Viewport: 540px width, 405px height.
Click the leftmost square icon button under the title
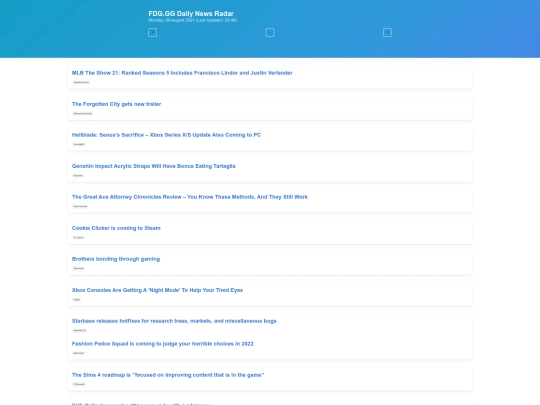[x=153, y=32]
